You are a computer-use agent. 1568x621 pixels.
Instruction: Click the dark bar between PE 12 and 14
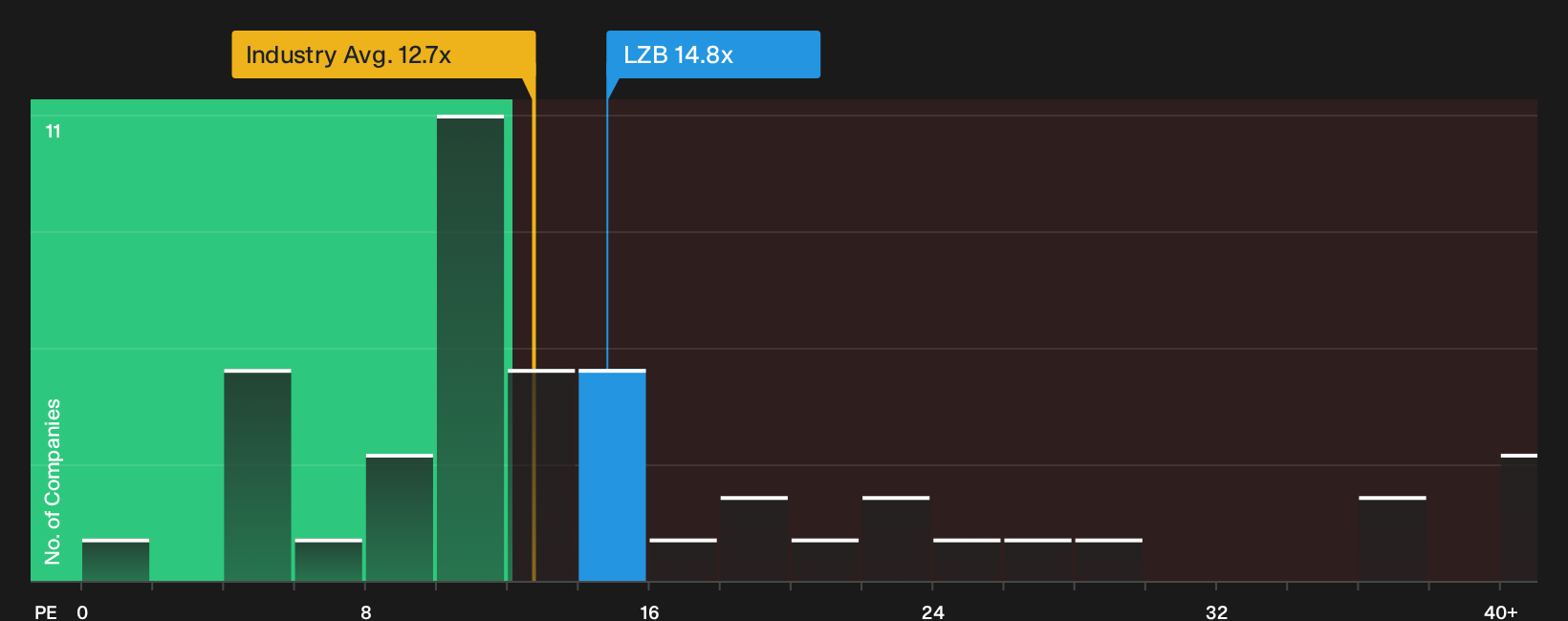(x=541, y=475)
